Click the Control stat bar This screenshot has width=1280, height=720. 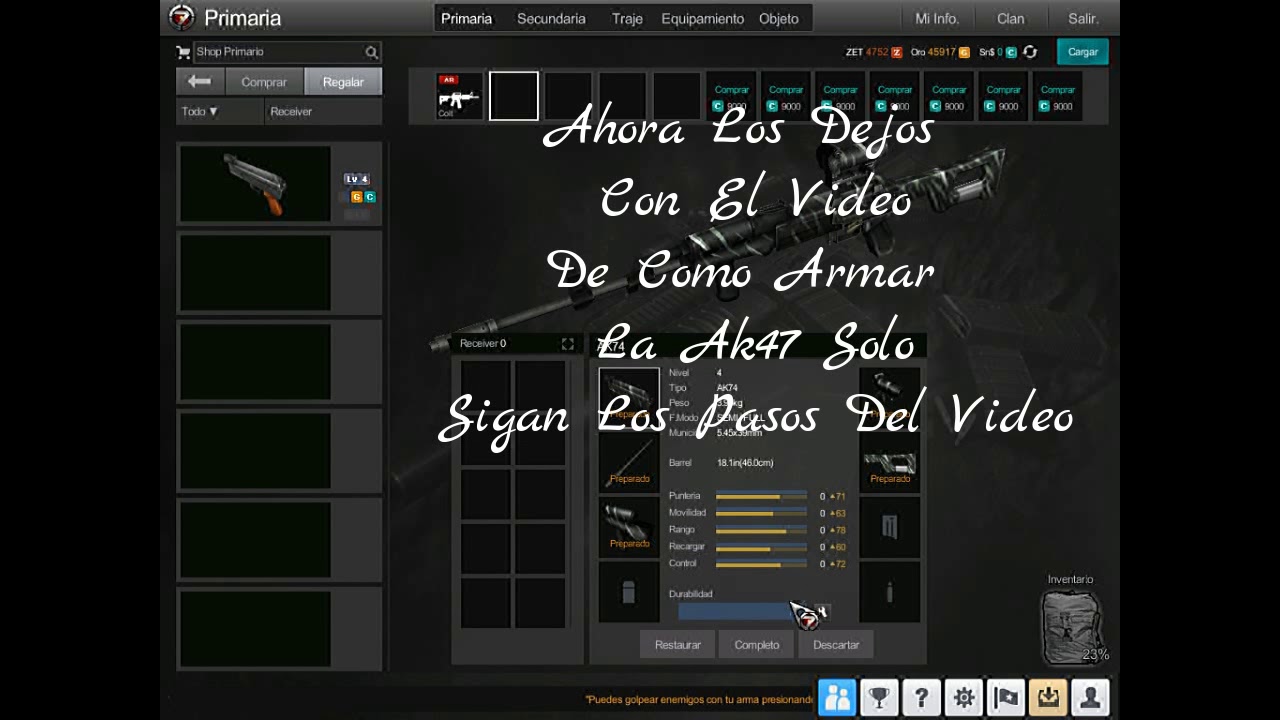click(x=761, y=564)
